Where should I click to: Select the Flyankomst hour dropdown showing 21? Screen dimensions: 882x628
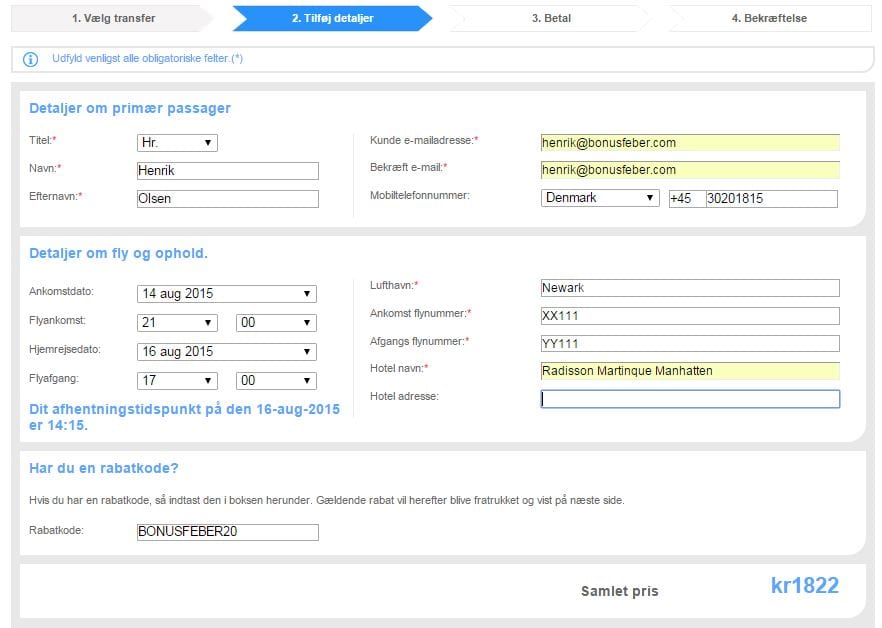tap(177, 323)
